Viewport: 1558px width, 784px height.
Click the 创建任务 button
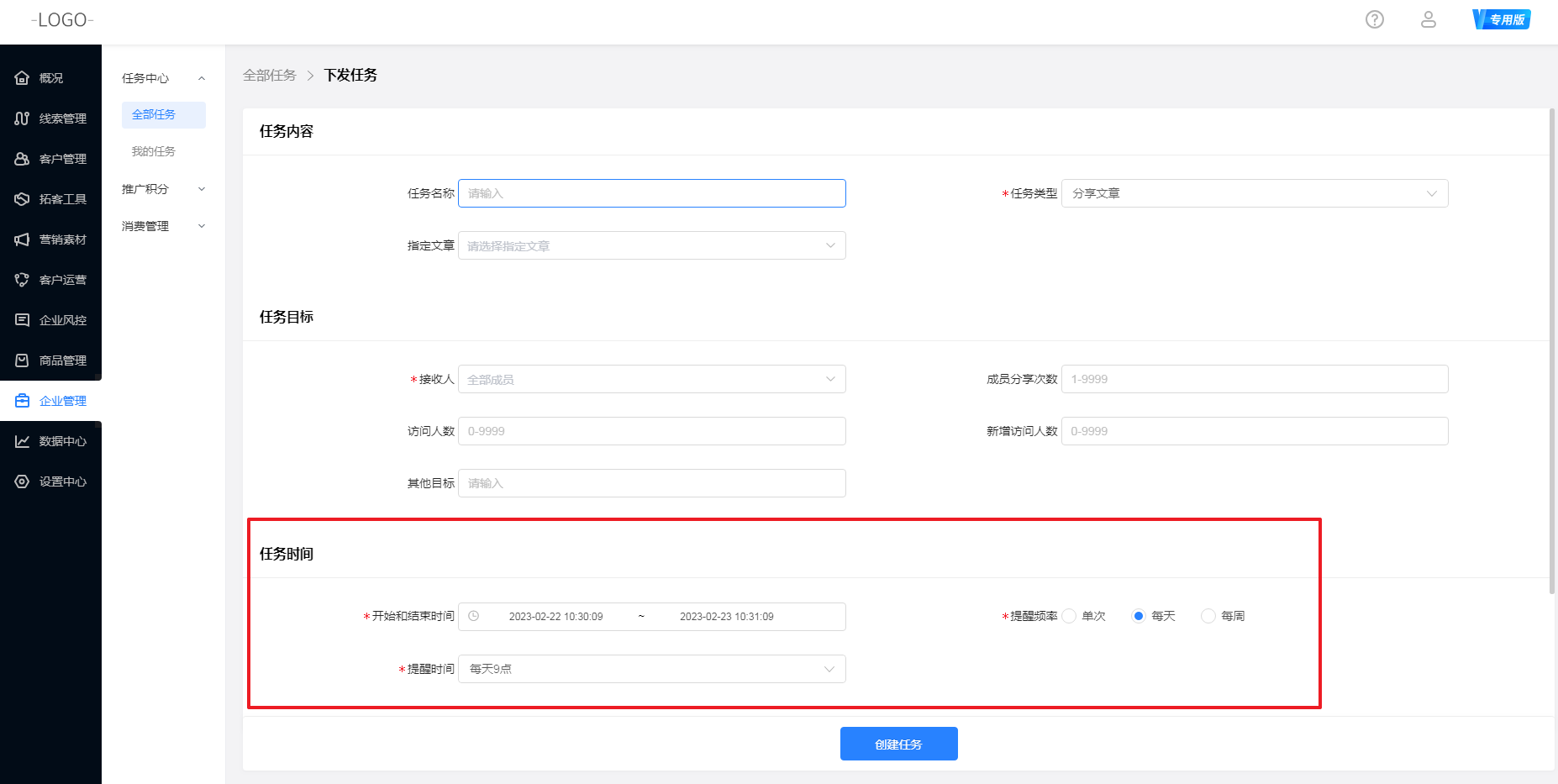(x=898, y=744)
